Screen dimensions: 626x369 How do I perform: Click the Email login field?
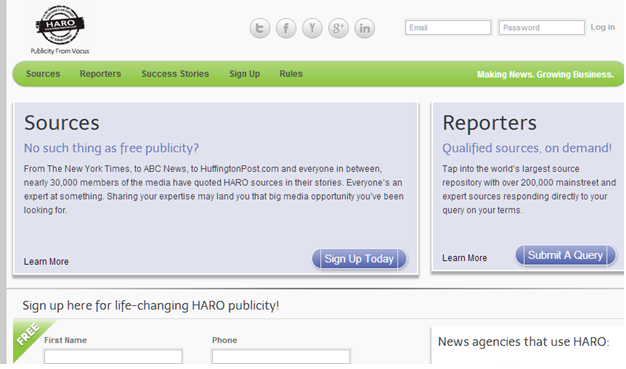[448, 28]
